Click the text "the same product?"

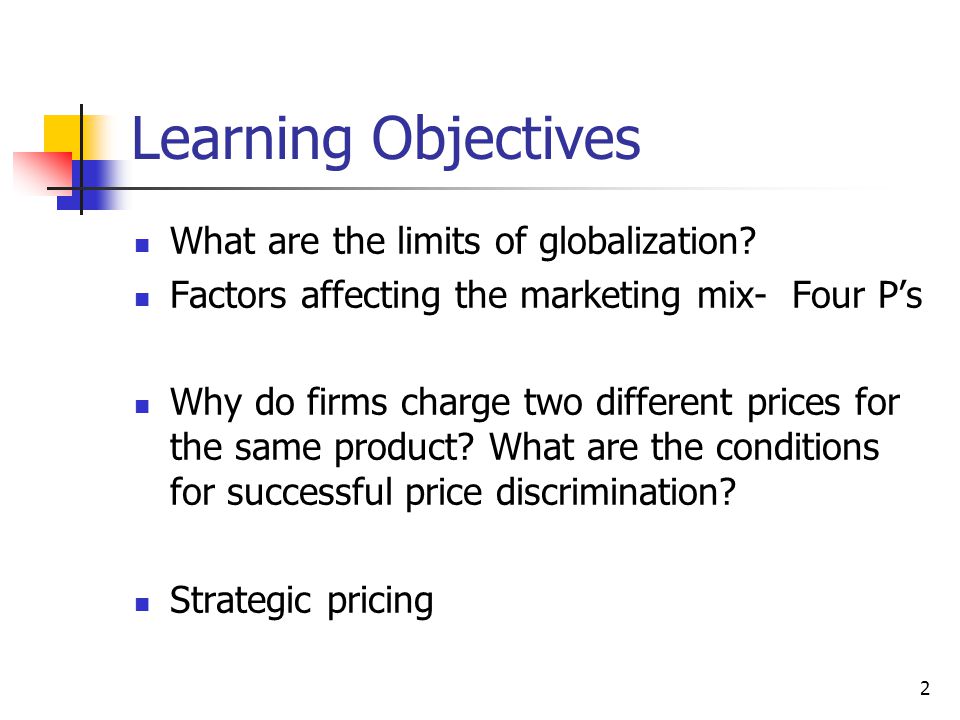pos(322,448)
